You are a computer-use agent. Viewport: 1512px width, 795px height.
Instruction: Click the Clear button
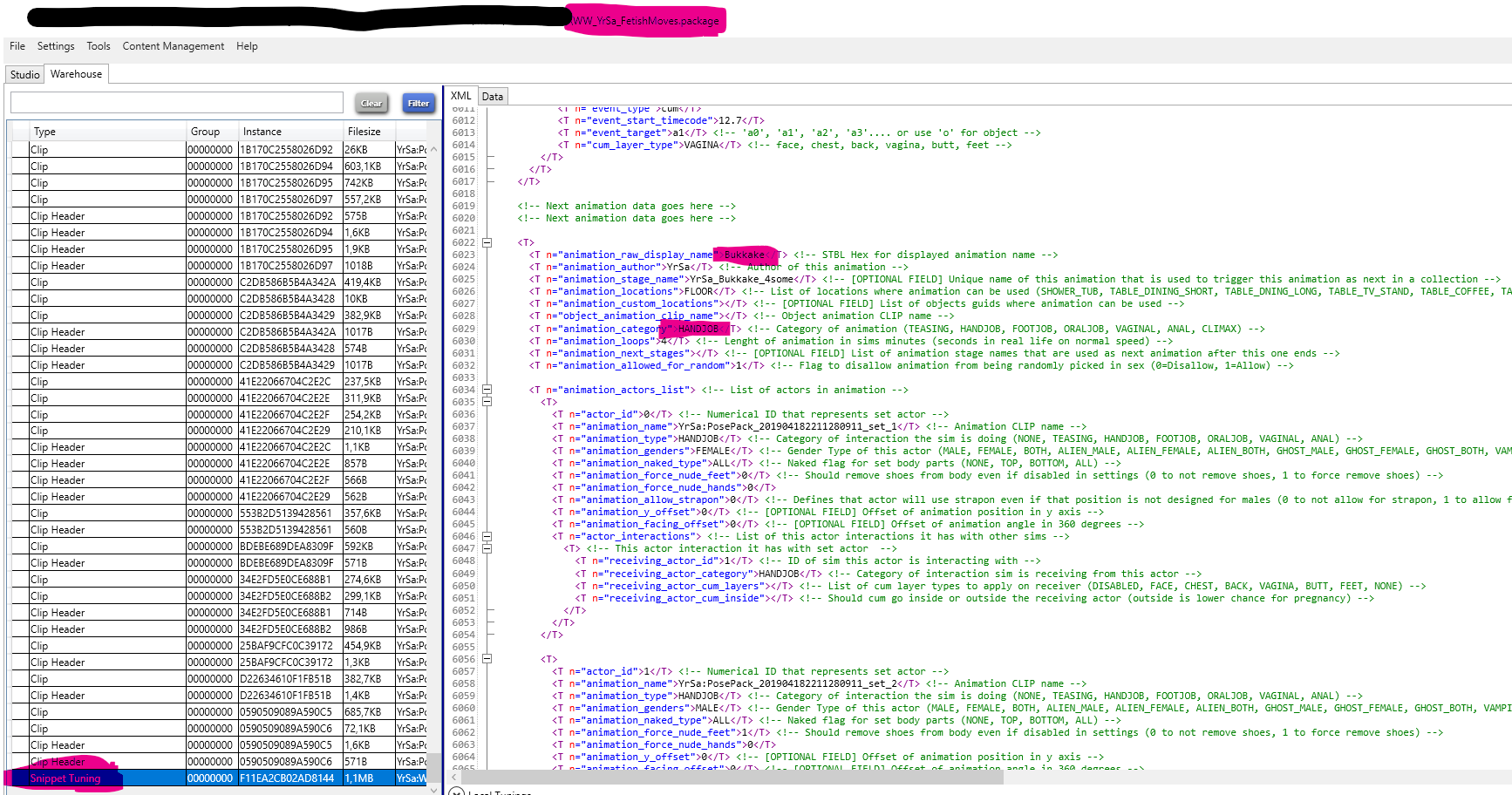click(x=371, y=103)
